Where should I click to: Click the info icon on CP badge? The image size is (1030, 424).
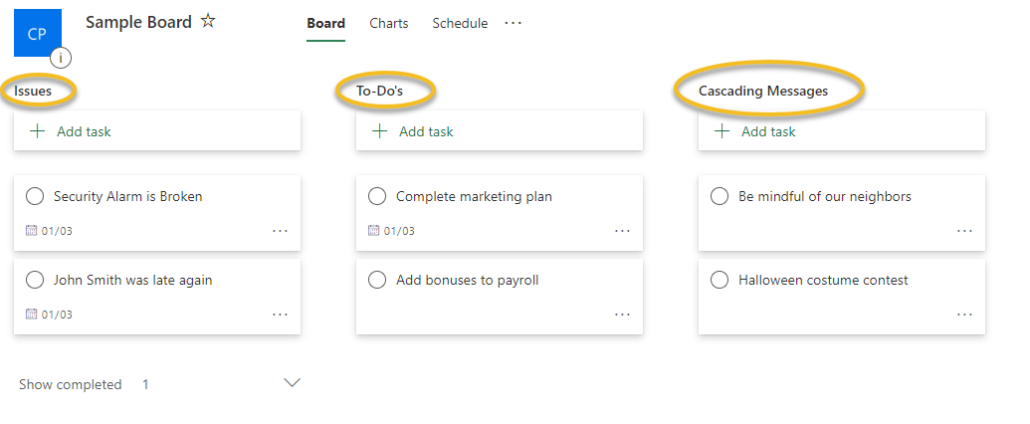click(x=61, y=57)
